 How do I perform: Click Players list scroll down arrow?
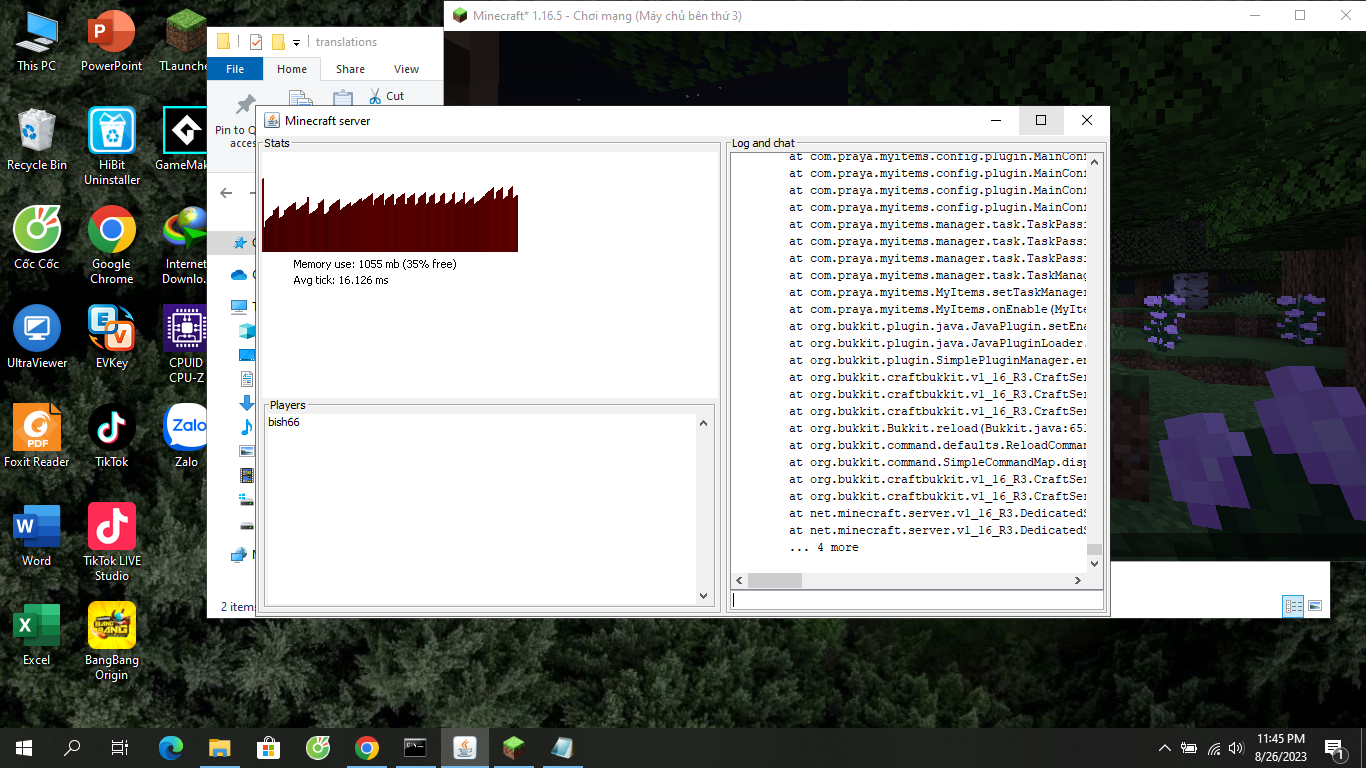click(703, 596)
